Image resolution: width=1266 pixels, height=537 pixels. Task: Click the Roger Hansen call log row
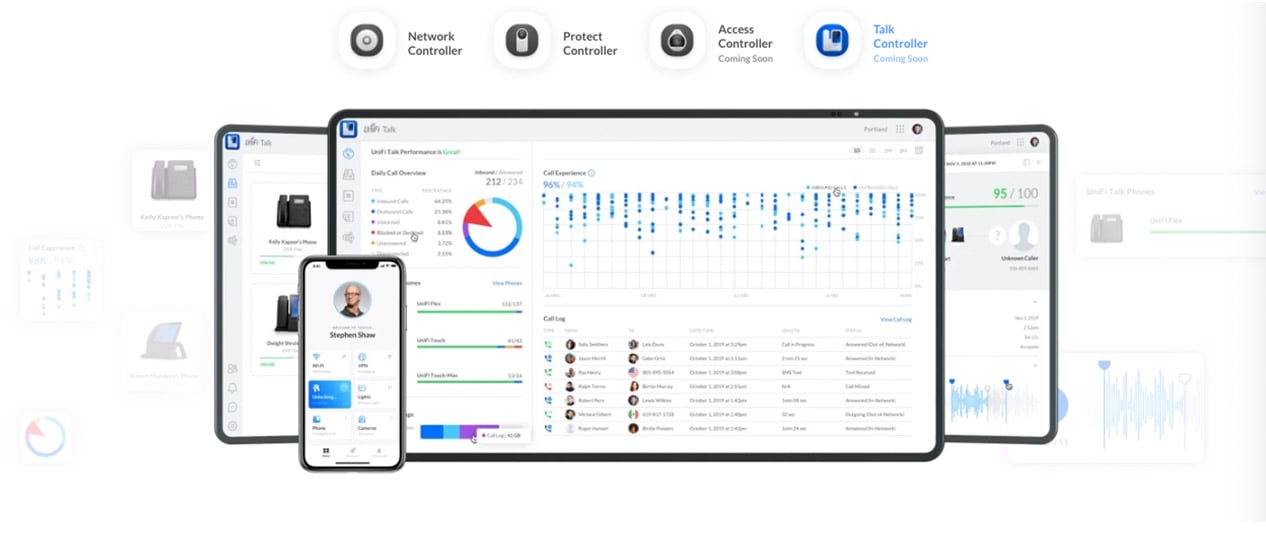click(x=727, y=428)
